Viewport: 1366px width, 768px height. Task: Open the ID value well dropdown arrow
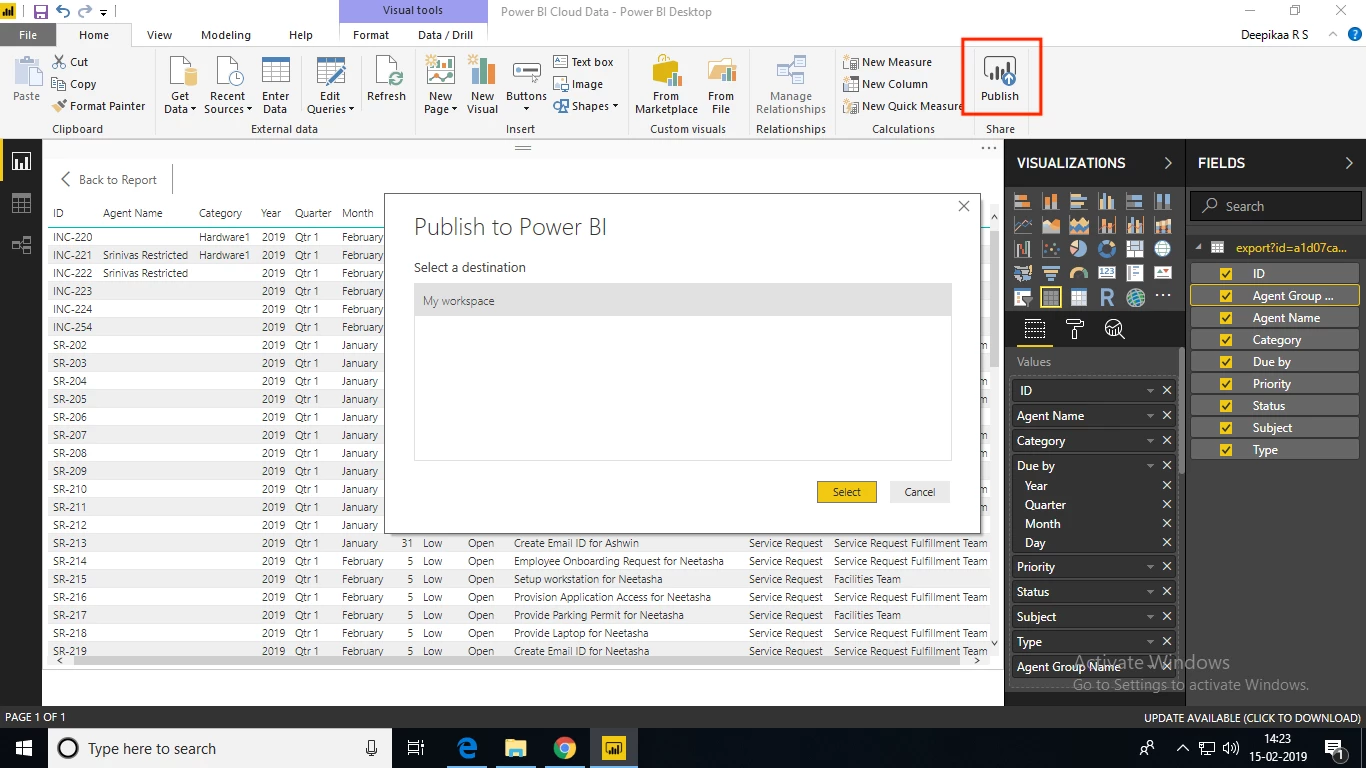pyautogui.click(x=1150, y=391)
